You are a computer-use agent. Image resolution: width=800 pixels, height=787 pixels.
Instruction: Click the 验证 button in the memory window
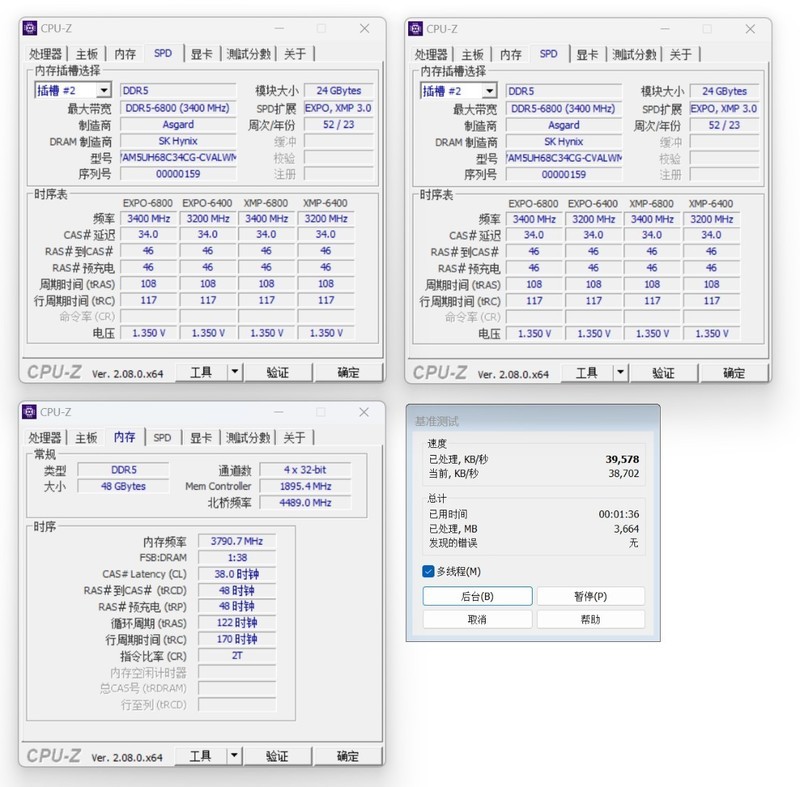(x=277, y=755)
